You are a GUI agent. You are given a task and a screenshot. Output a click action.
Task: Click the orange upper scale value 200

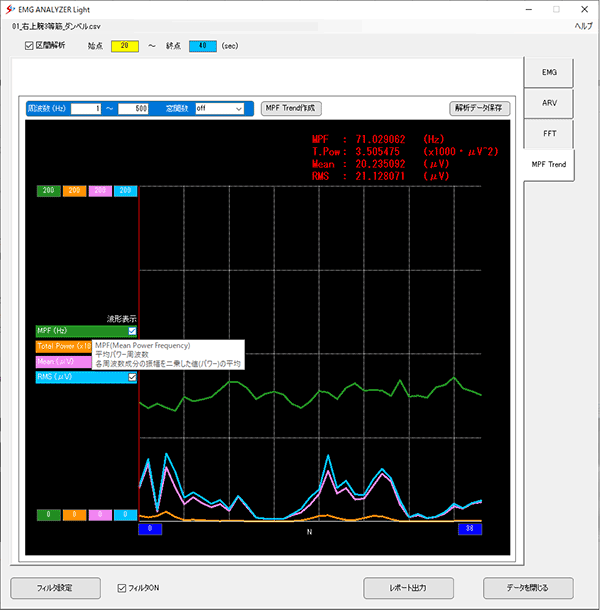[74, 191]
